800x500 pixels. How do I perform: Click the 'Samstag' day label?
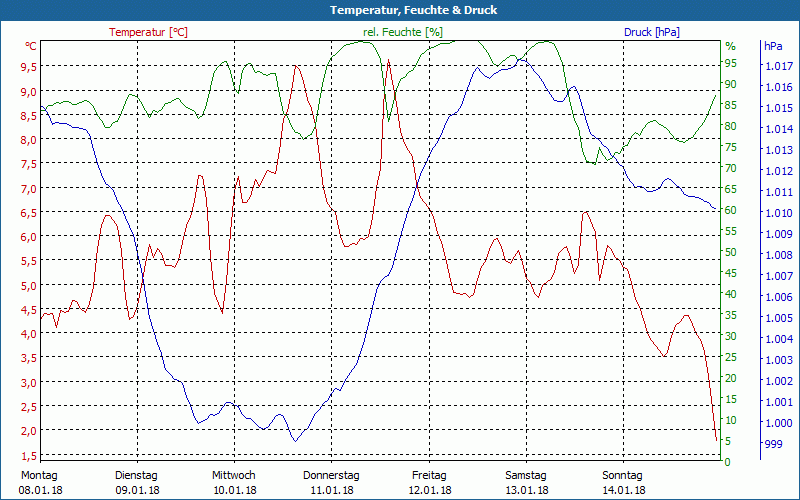point(526,476)
